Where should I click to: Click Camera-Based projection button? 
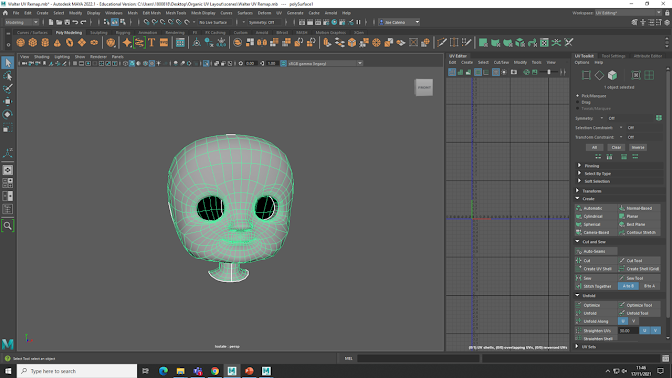[596, 232]
